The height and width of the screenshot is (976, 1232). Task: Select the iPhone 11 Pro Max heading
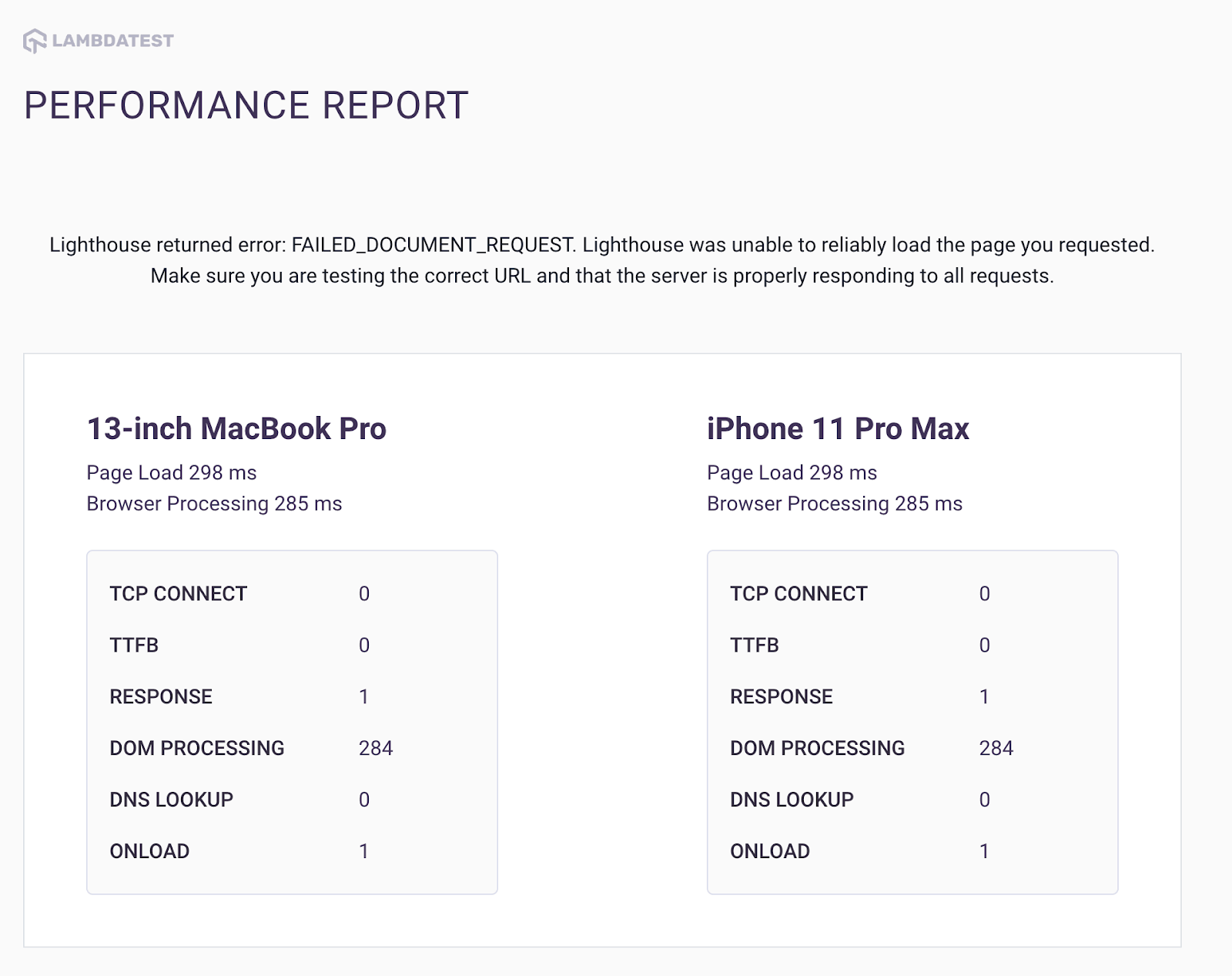[838, 429]
